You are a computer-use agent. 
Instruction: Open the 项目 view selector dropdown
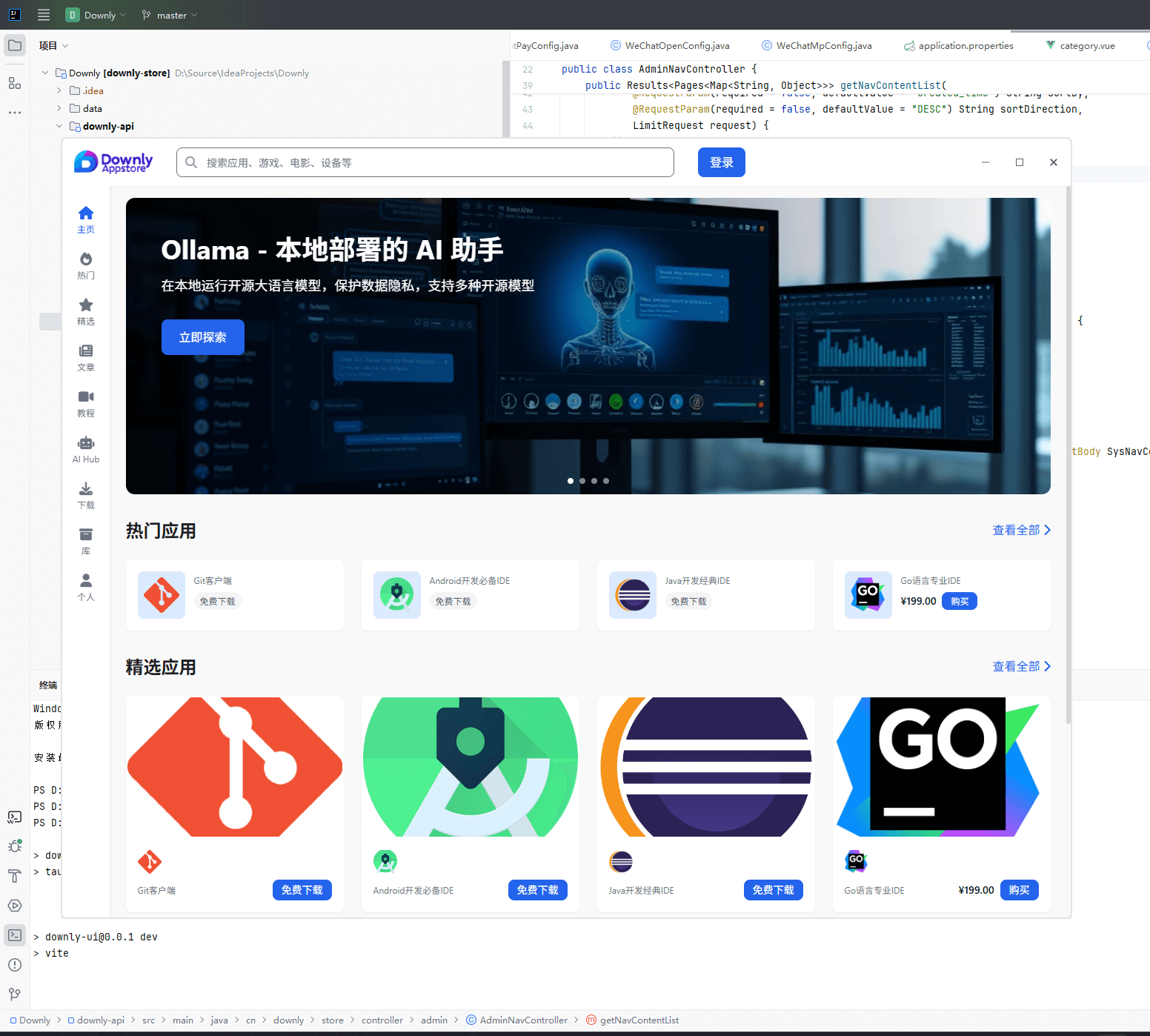[x=54, y=45]
